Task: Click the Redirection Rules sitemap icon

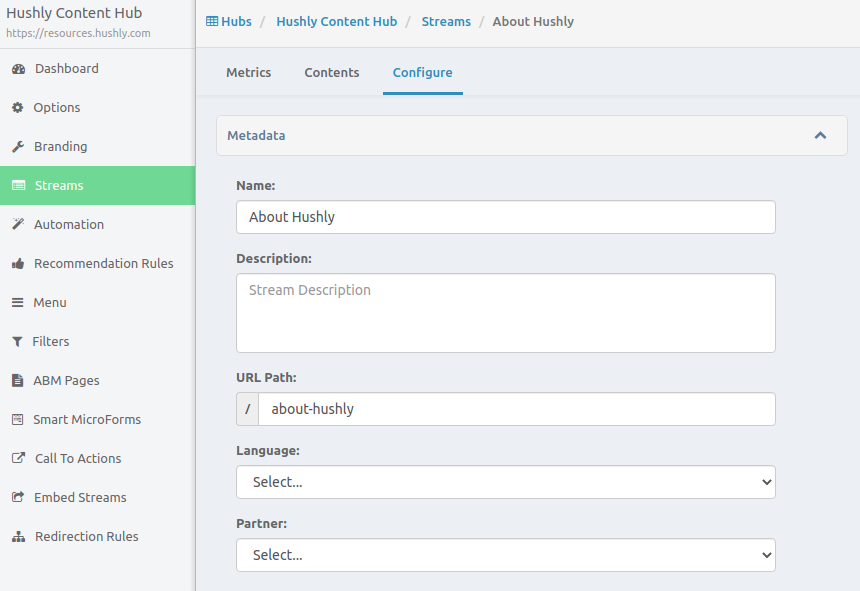Action: click(x=19, y=536)
